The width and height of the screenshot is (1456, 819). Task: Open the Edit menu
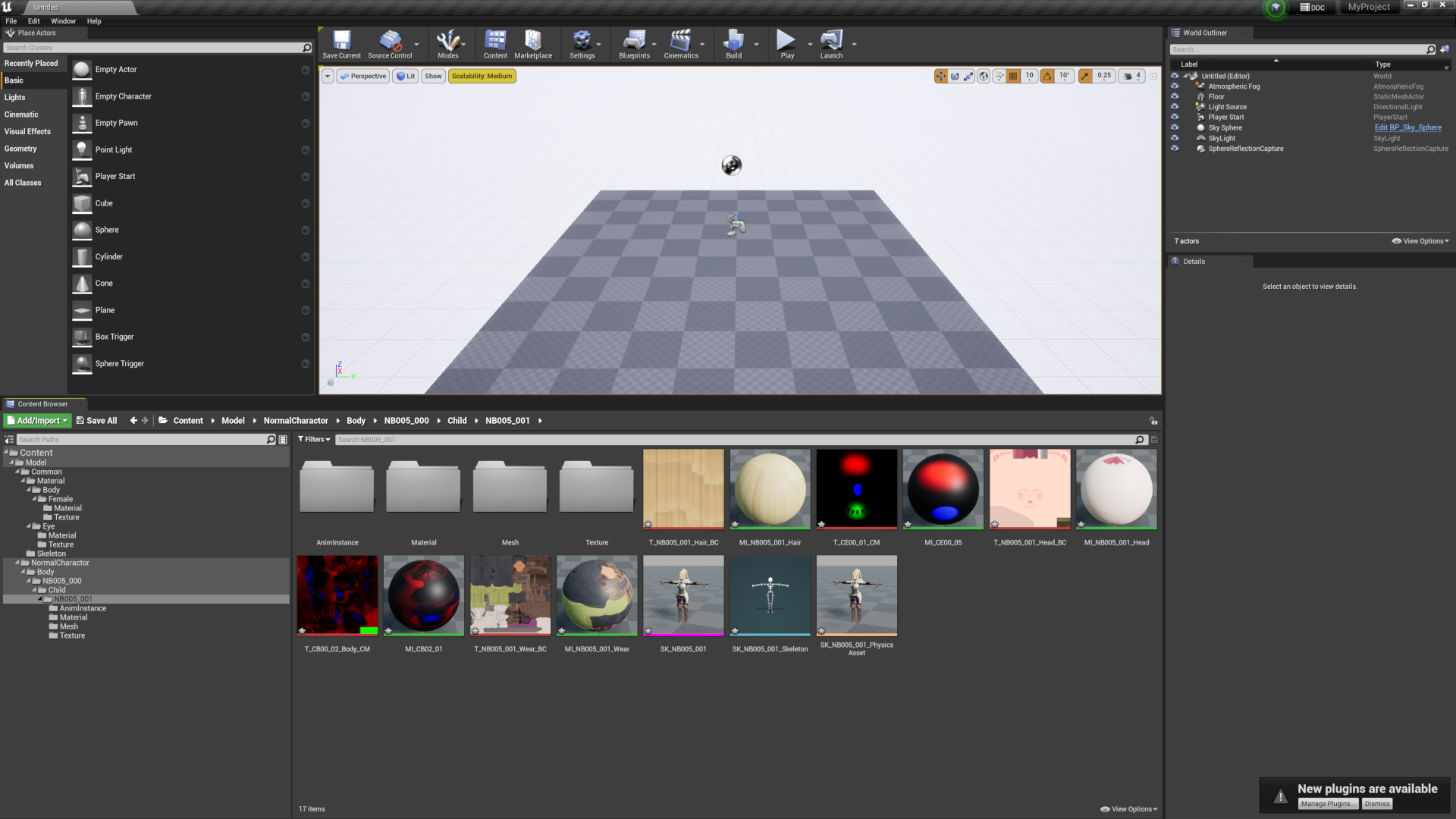tap(33, 21)
